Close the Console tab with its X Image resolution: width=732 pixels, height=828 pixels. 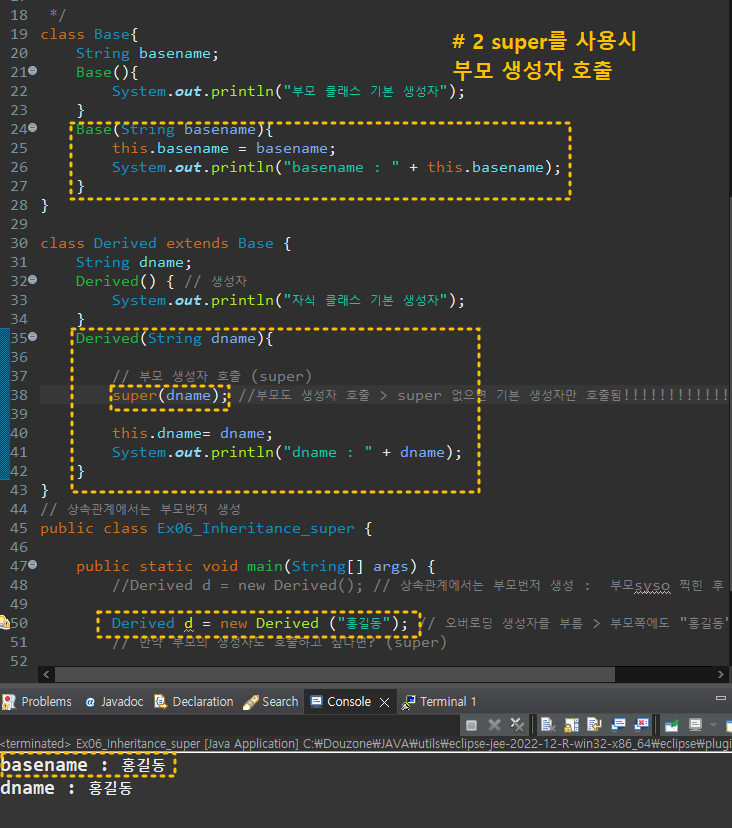coord(384,702)
